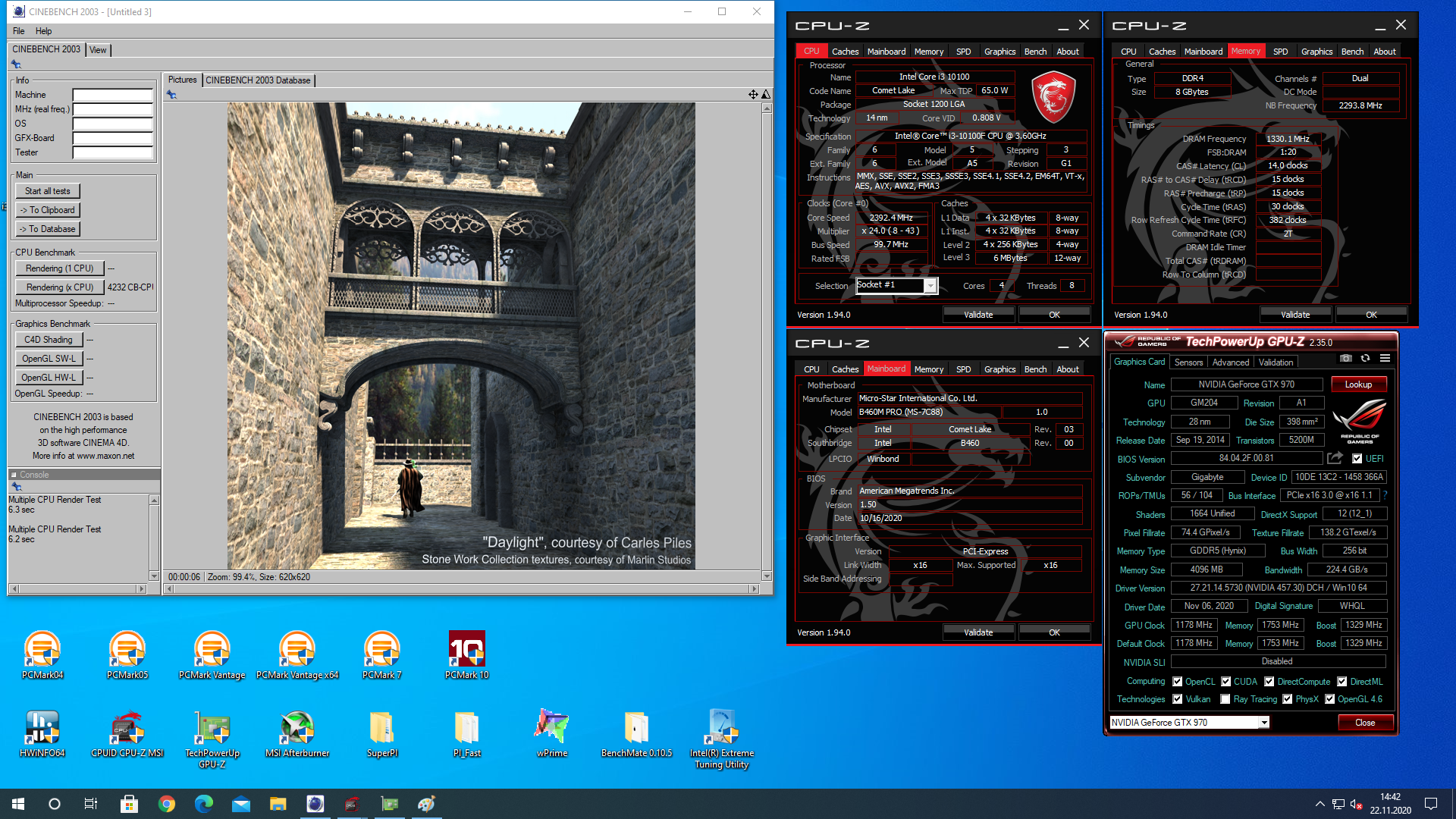Viewport: 1456px width, 819px height.
Task: Open GPU-Z hamburger menu icon
Action: tap(1385, 359)
